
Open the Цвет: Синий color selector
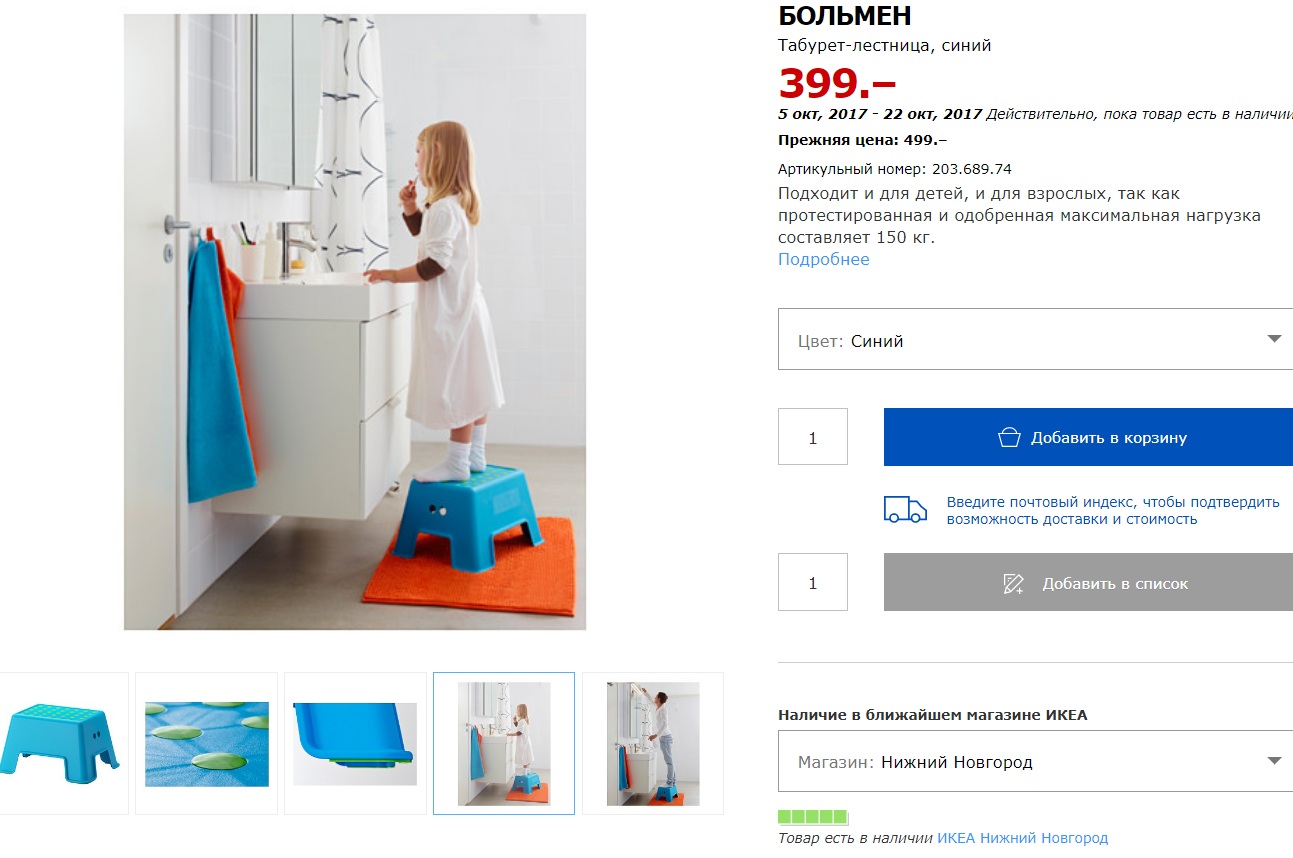[x=1035, y=339]
